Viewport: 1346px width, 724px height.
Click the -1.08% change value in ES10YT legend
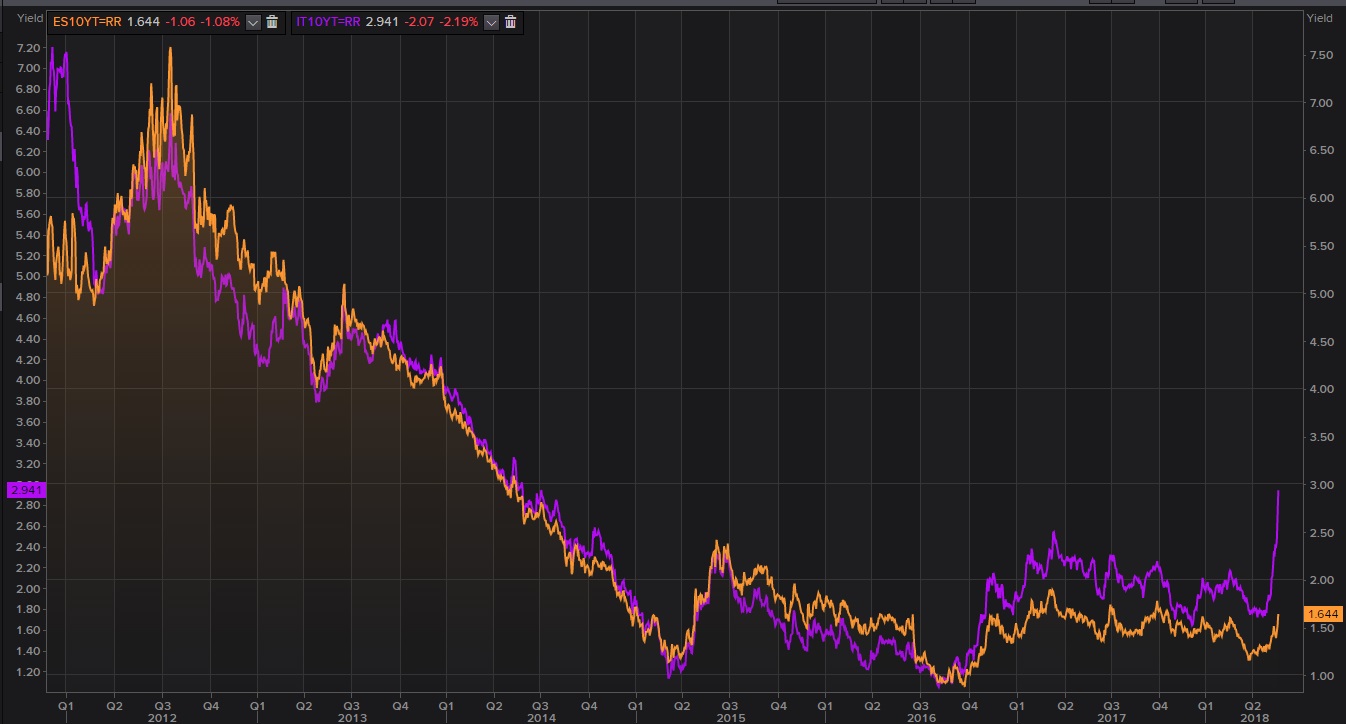(x=220, y=22)
